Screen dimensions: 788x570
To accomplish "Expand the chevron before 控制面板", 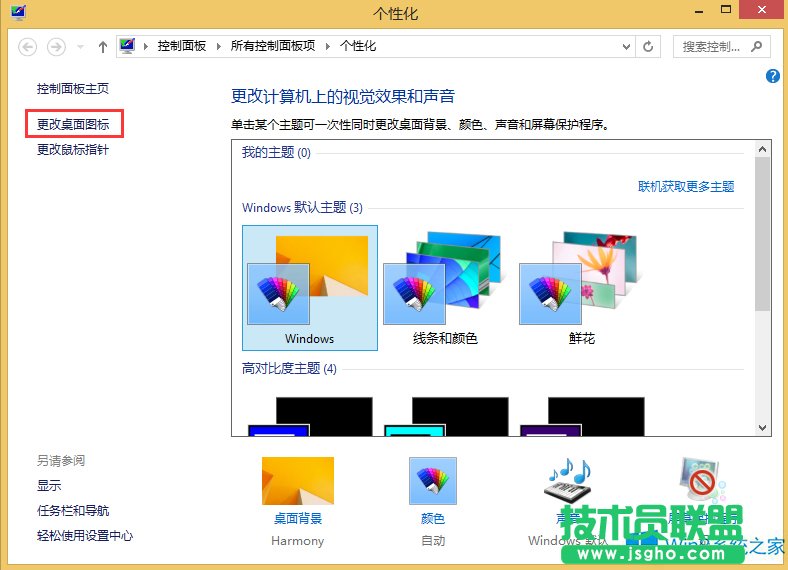I will pos(146,47).
